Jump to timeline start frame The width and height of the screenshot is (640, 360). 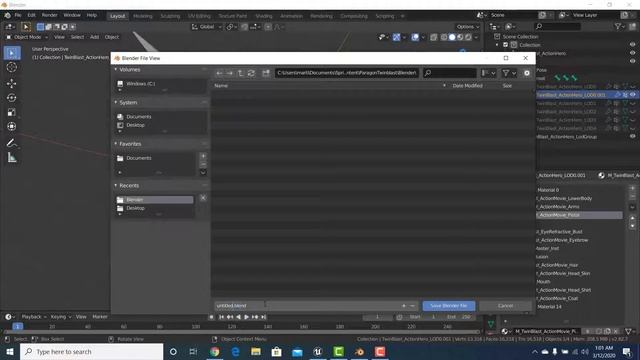tap(221, 317)
